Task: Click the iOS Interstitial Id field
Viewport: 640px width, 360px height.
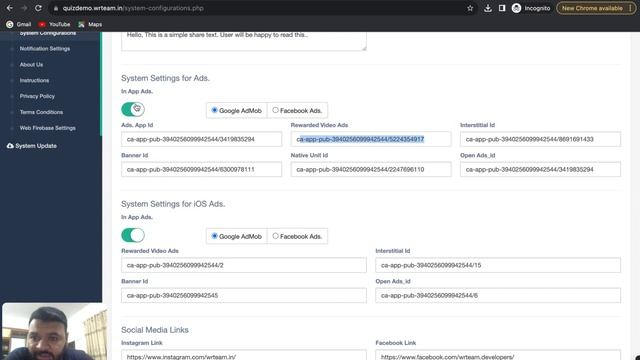Action: pyautogui.click(x=498, y=265)
